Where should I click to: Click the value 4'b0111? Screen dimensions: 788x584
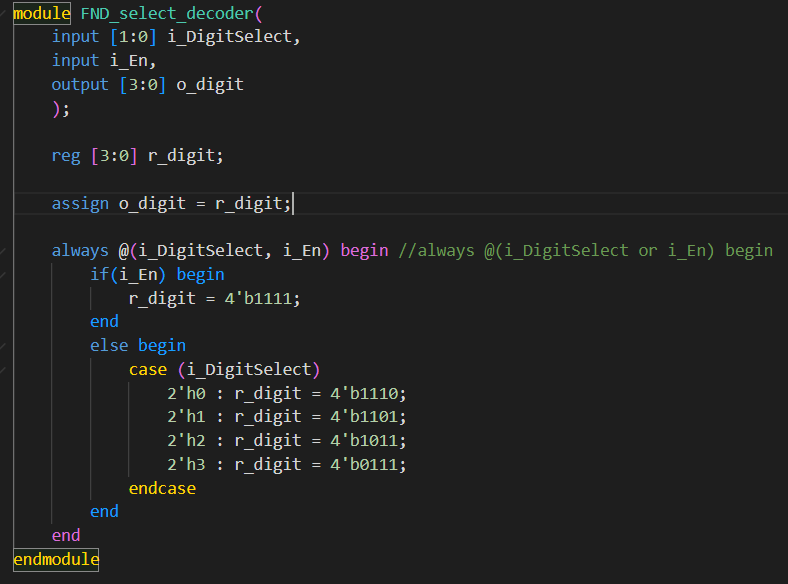(364, 464)
